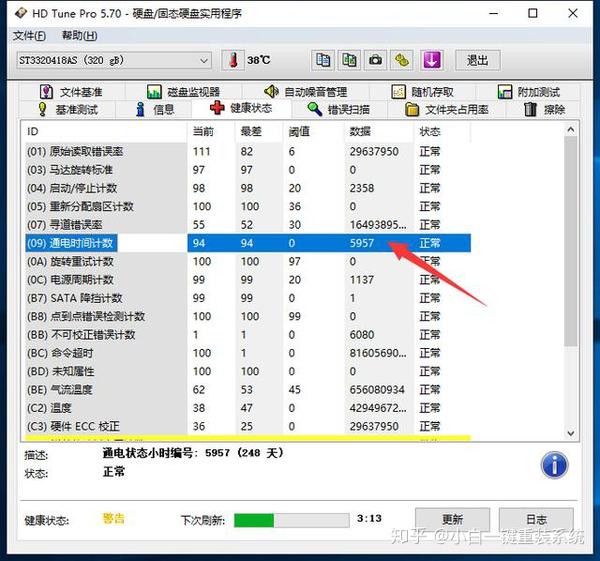600x561 pixels.
Task: Select the (0C) 电源周期计数 row
Action: coord(248,280)
